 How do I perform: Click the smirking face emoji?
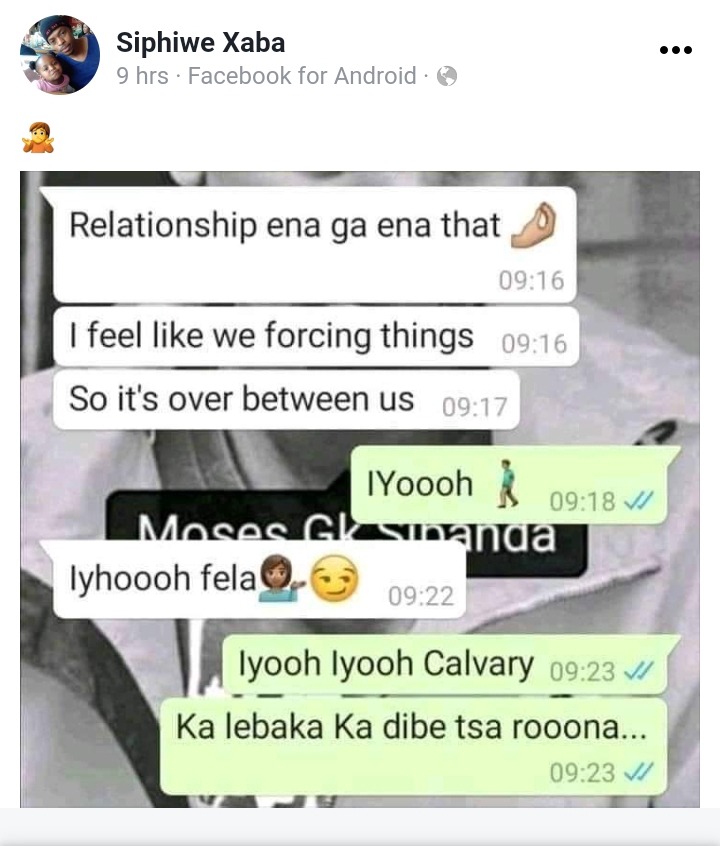pos(335,578)
